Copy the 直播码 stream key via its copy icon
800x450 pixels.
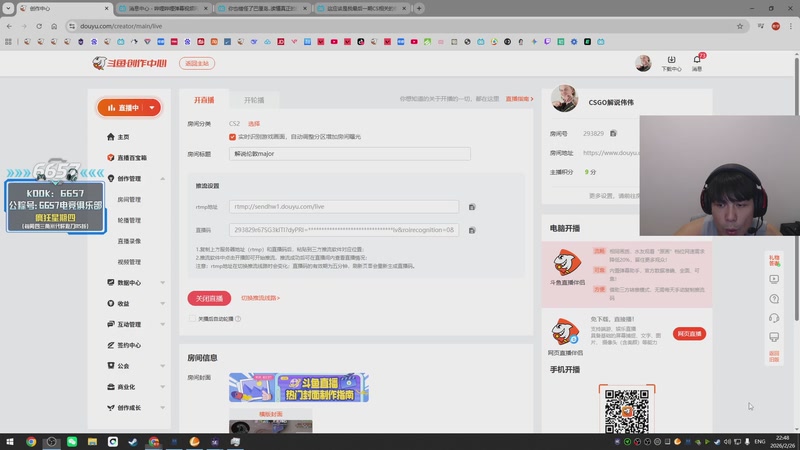tap(472, 230)
